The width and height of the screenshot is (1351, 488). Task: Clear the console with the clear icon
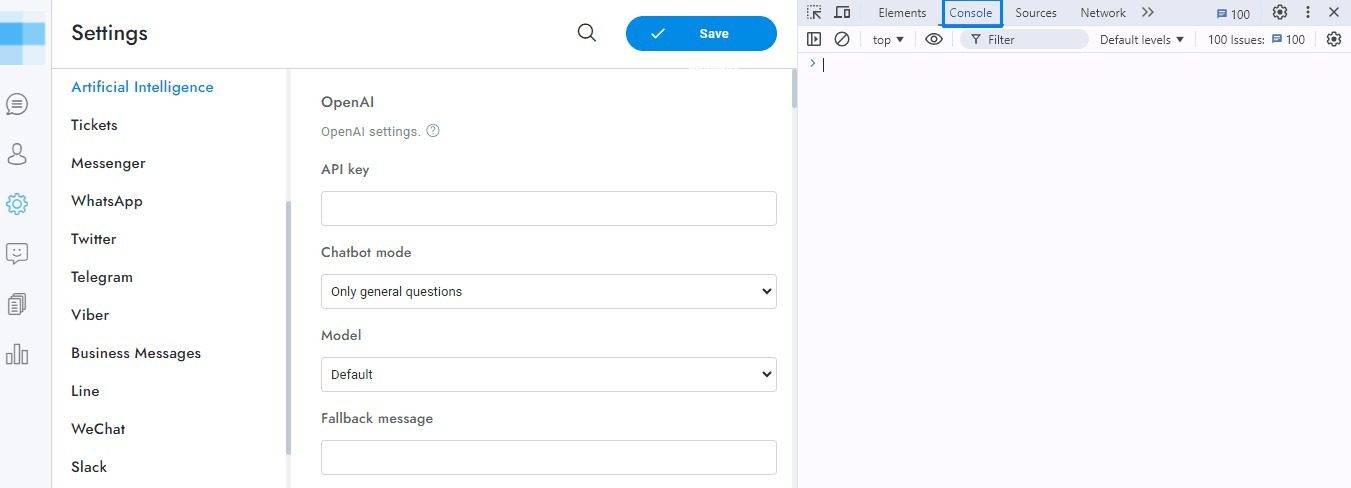(x=842, y=39)
